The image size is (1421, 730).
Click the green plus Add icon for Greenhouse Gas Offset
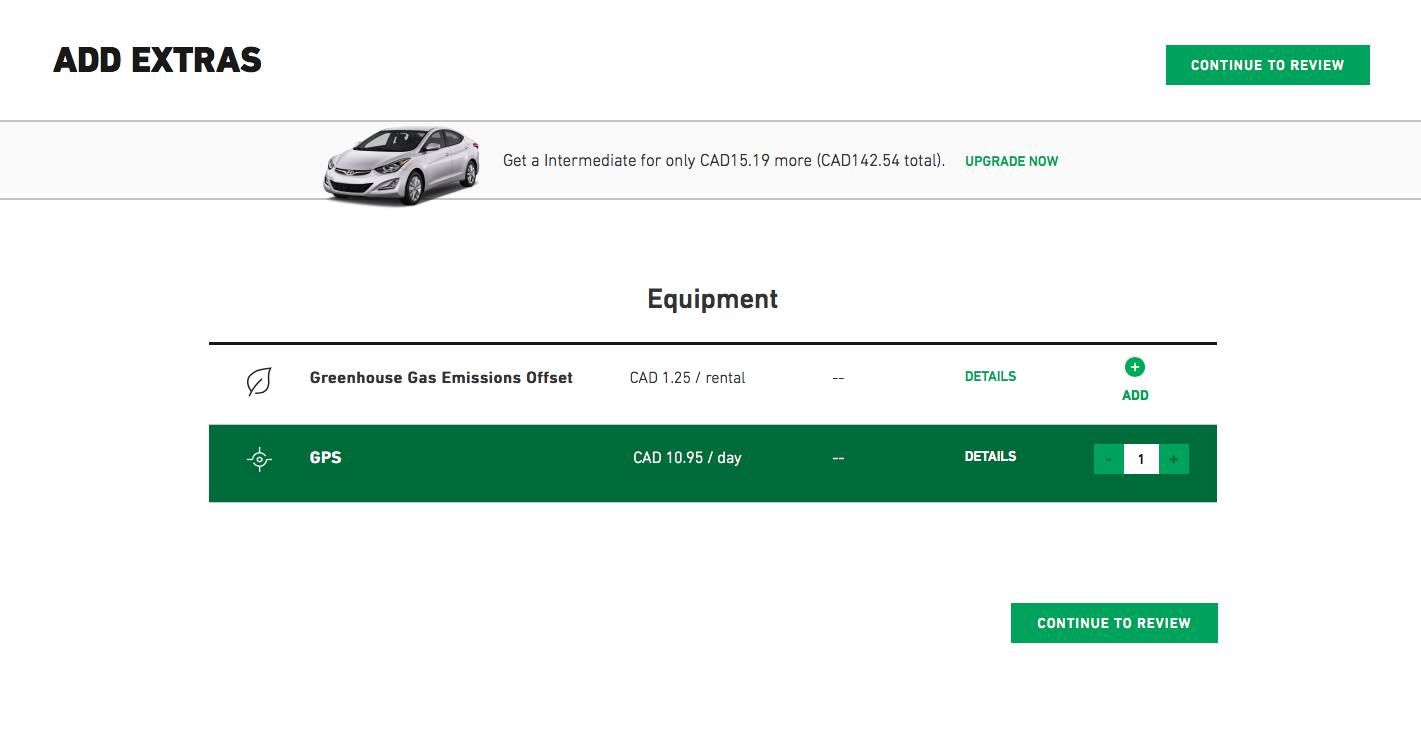[x=1135, y=367]
